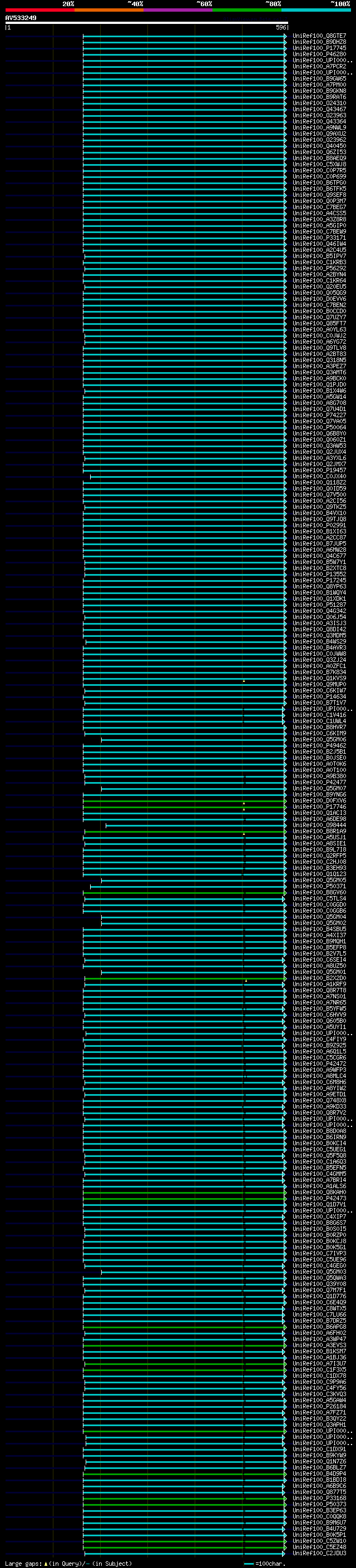Select the UniRef100_P50373 entry
The height and width of the screenshot is (1568, 356).
point(319,1504)
